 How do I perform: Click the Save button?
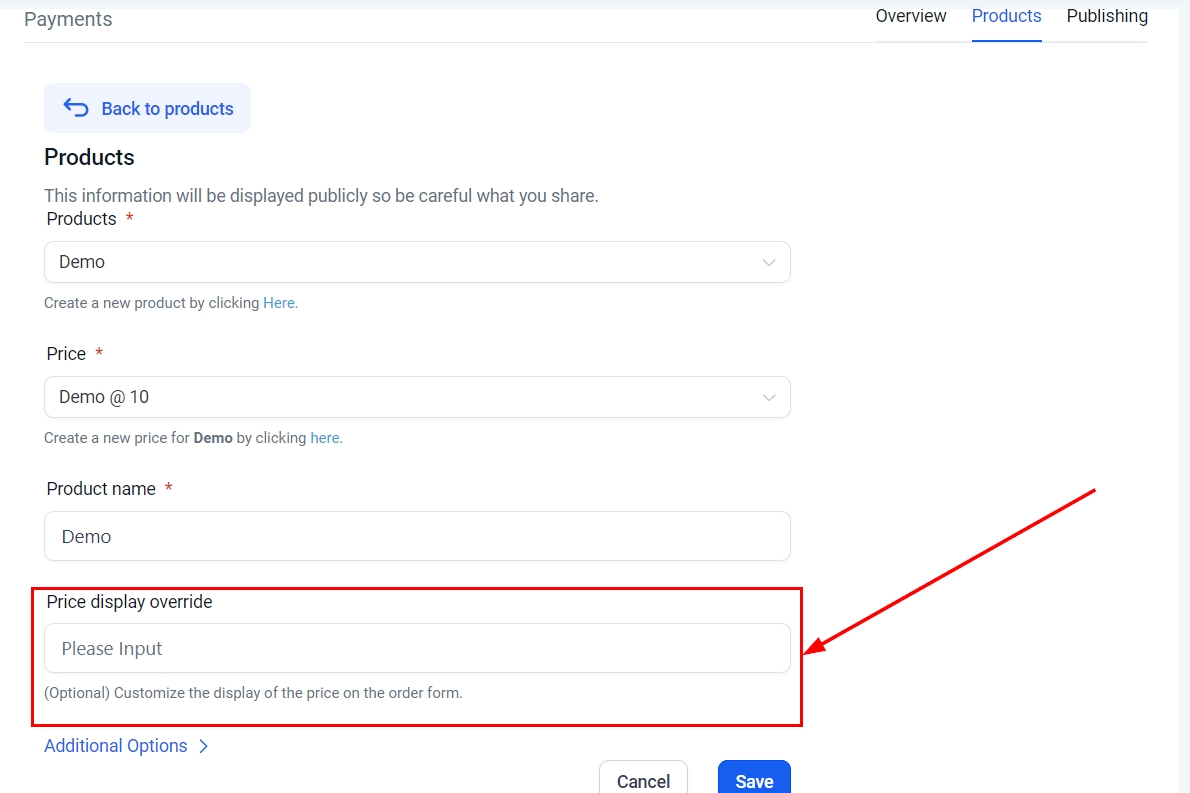click(x=754, y=781)
